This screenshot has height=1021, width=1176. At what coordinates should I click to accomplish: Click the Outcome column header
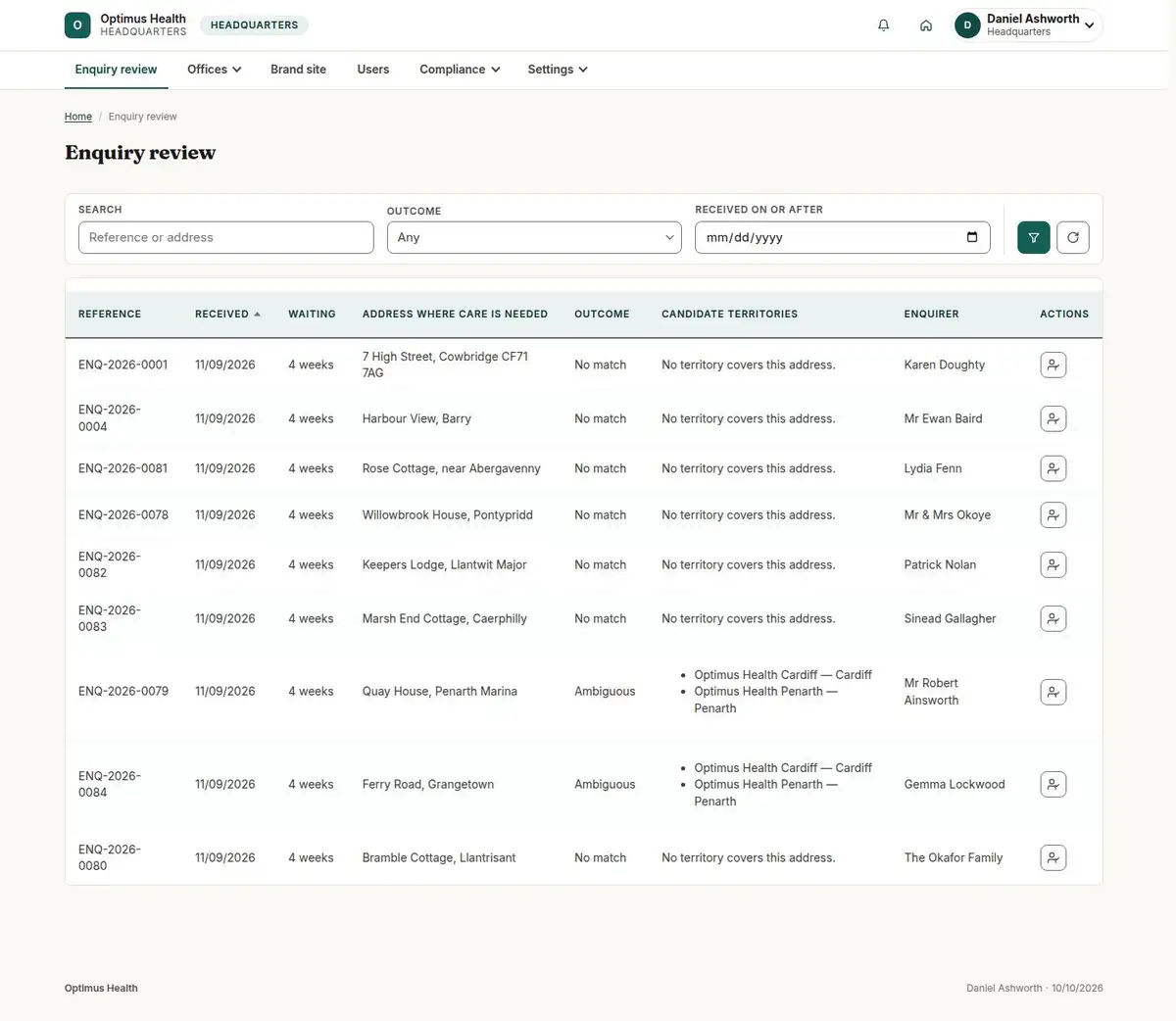pyautogui.click(x=602, y=314)
